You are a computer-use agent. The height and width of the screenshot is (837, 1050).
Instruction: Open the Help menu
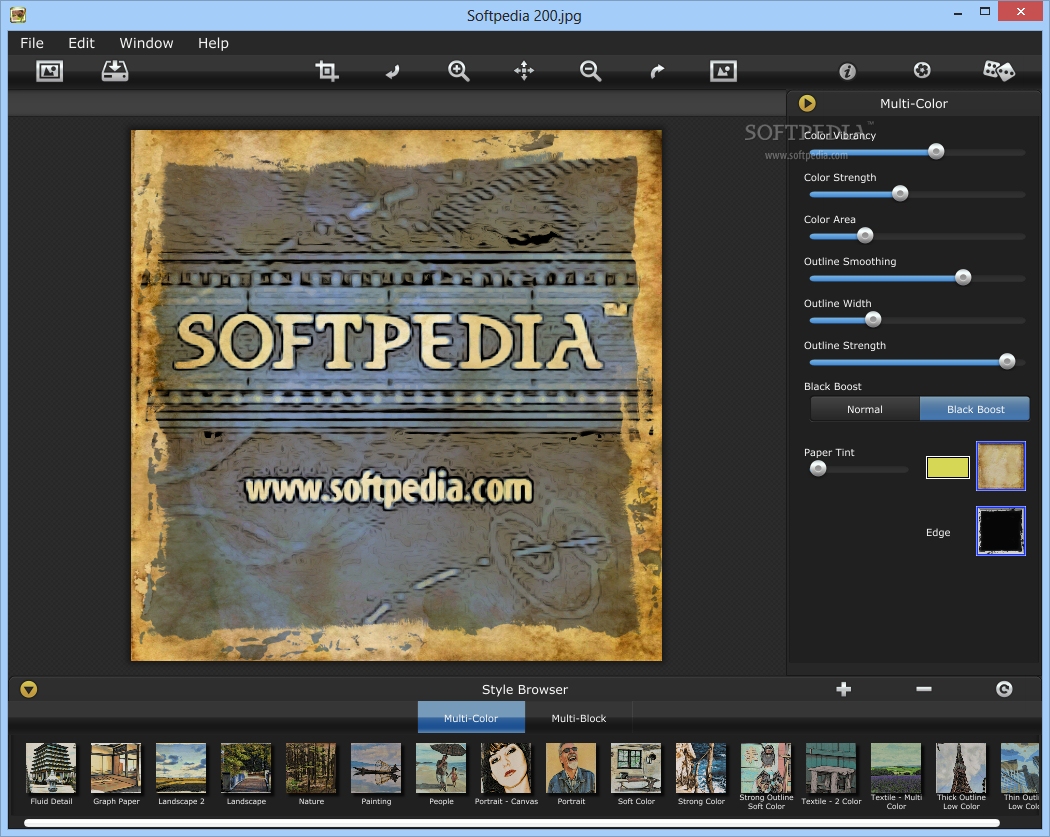coord(213,43)
